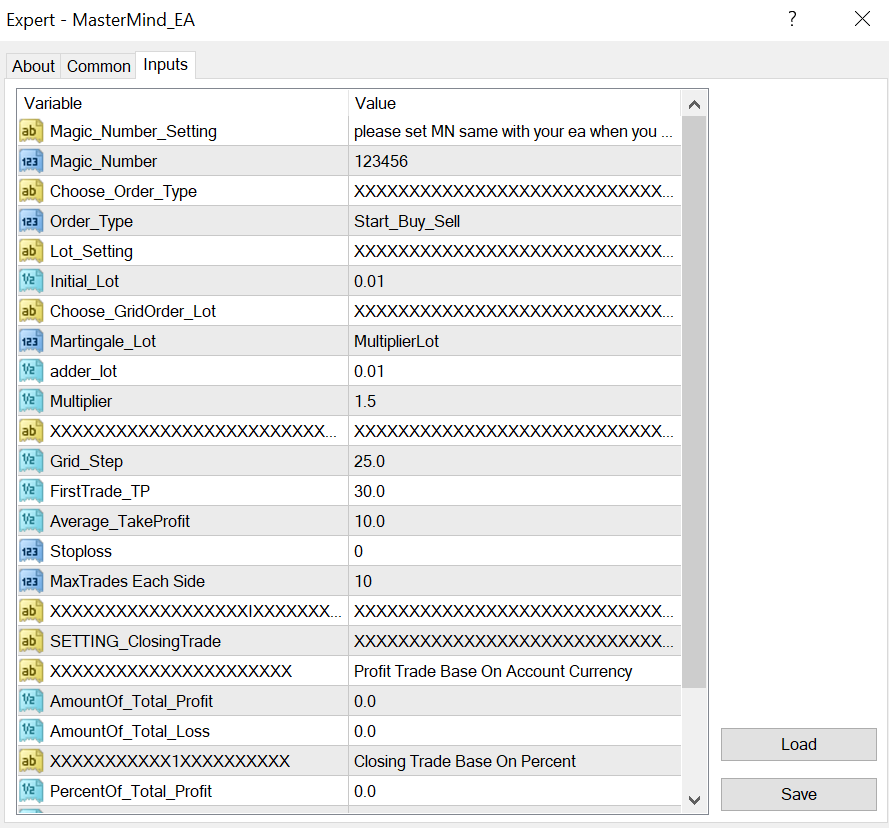
Task: Click the help question mark button
Action: tap(792, 19)
